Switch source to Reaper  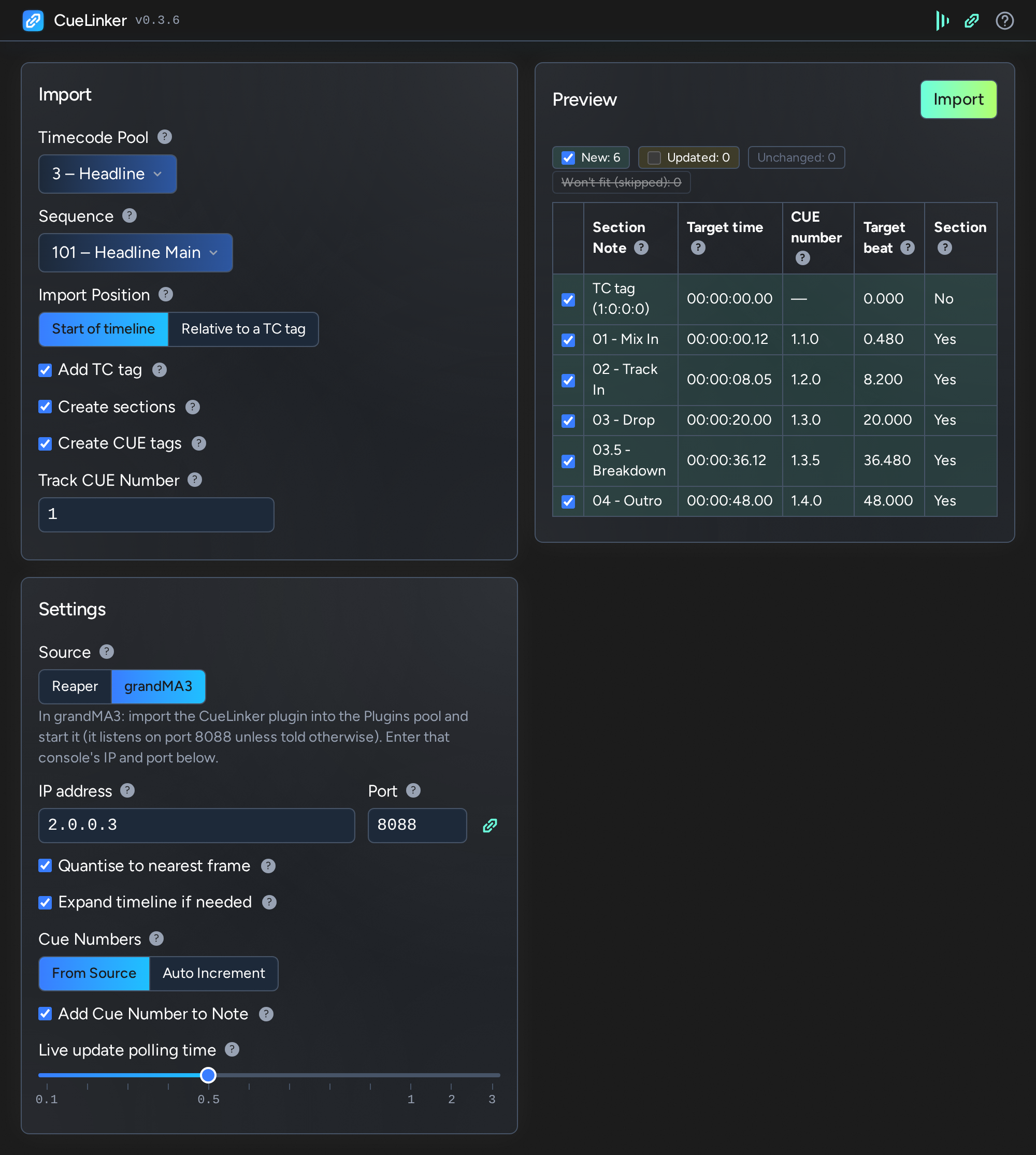(75, 686)
